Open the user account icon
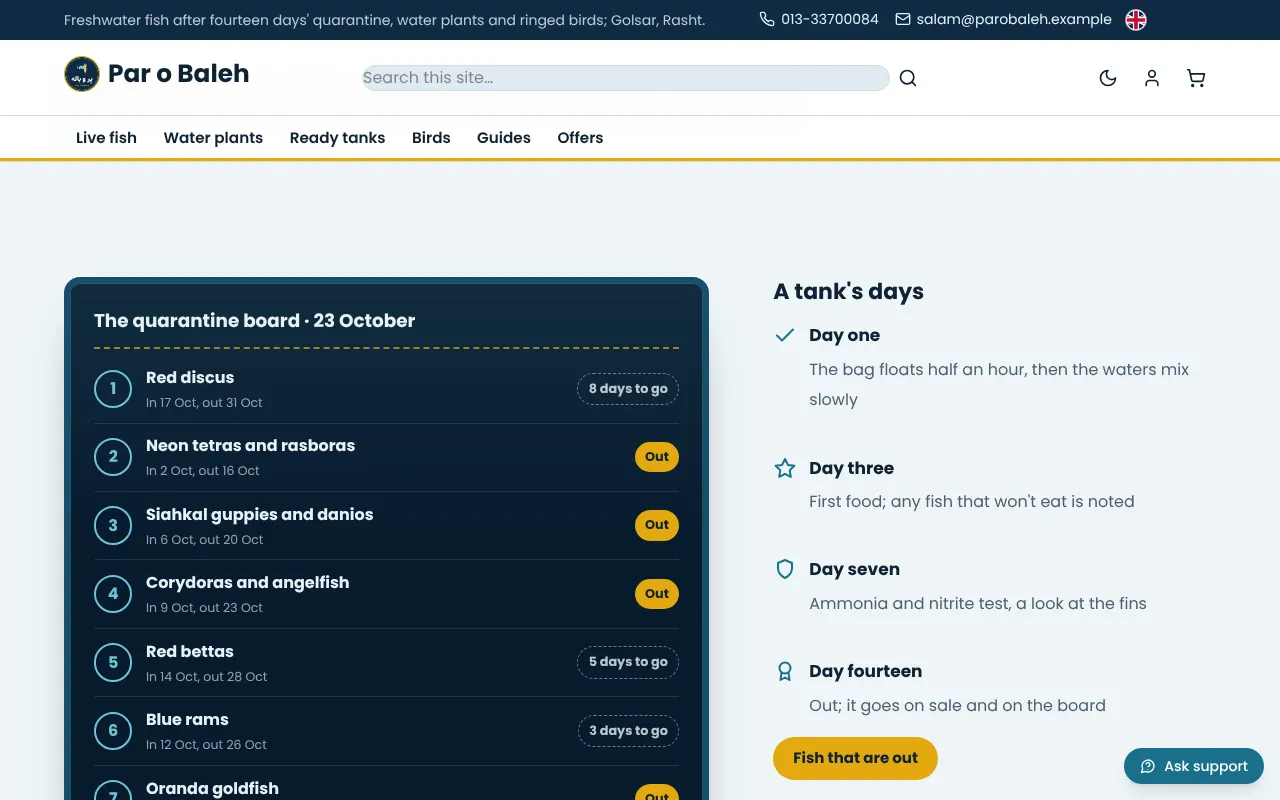Screen dimensions: 1280x800 pos(1152,78)
